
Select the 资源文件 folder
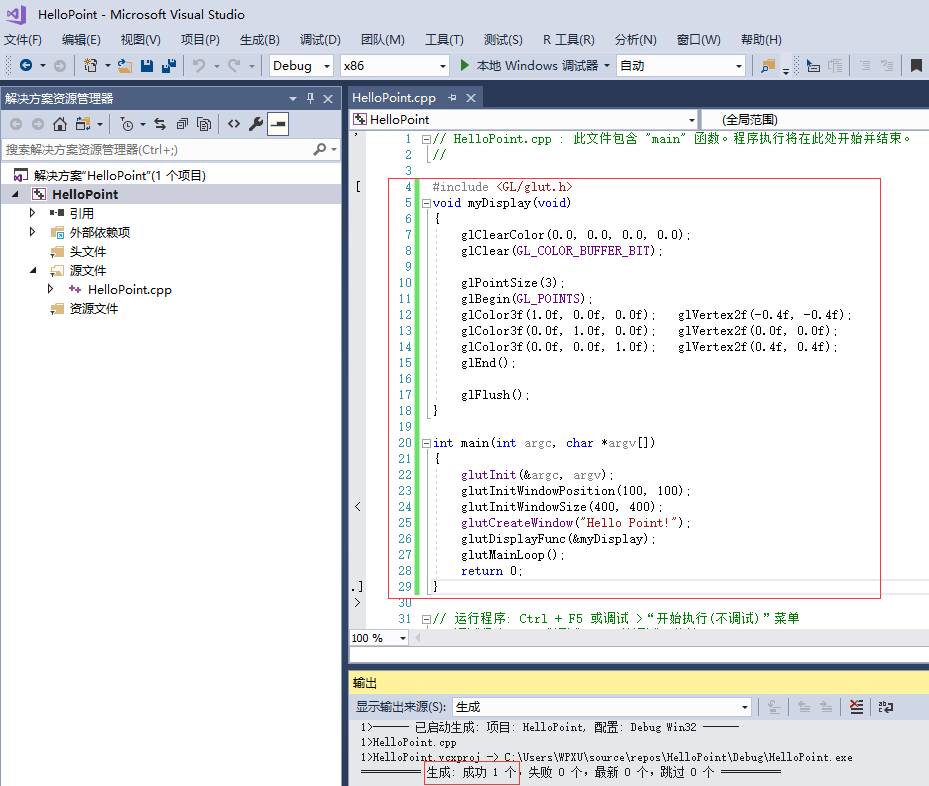(x=94, y=309)
